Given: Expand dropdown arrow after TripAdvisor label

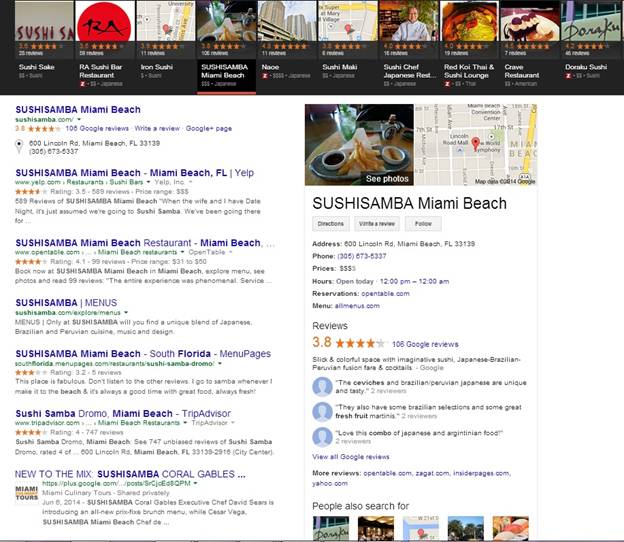Looking at the screenshot, I should click(233, 423).
